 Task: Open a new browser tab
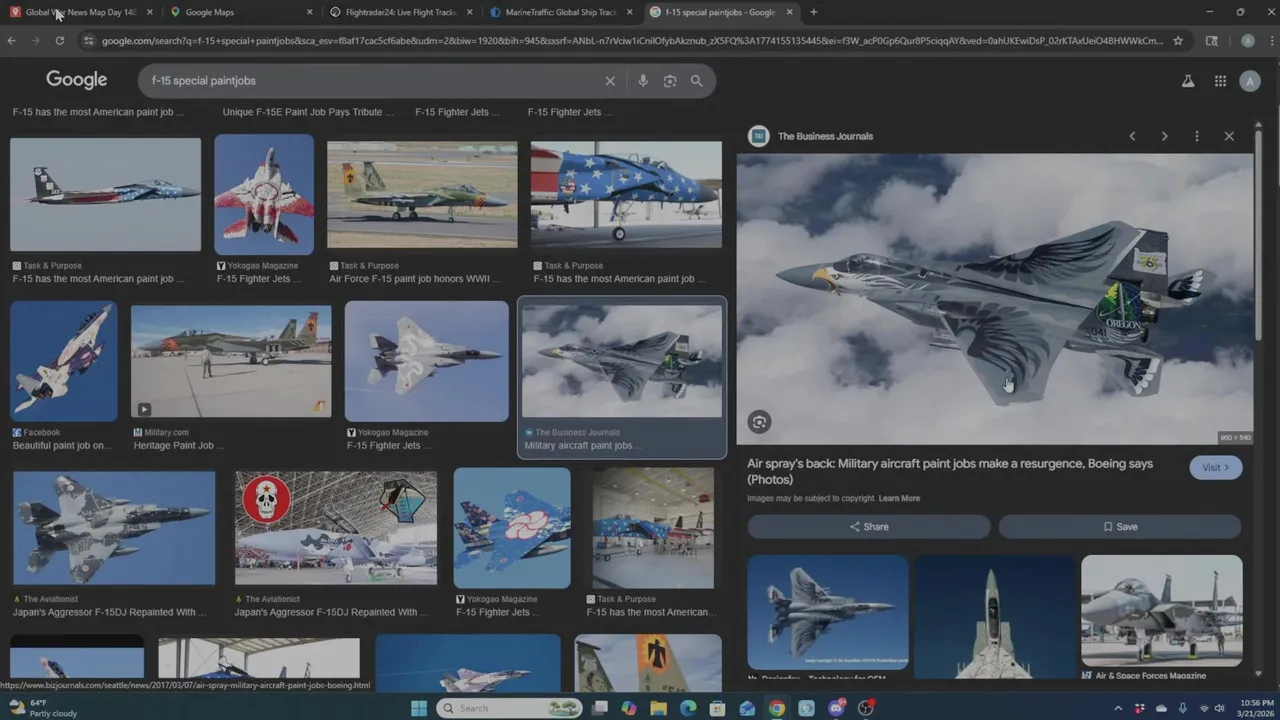[813, 12]
